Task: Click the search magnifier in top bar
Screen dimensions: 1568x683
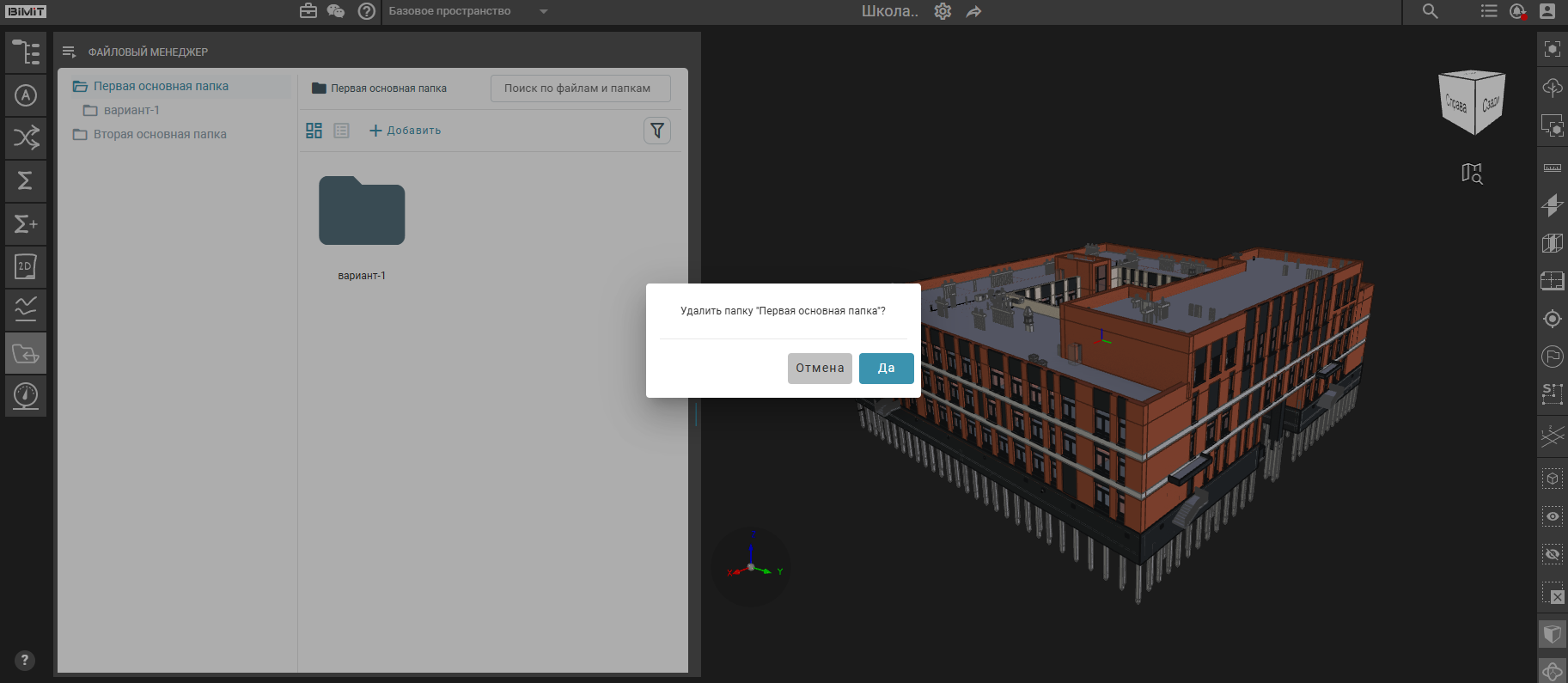Action: [1430, 11]
